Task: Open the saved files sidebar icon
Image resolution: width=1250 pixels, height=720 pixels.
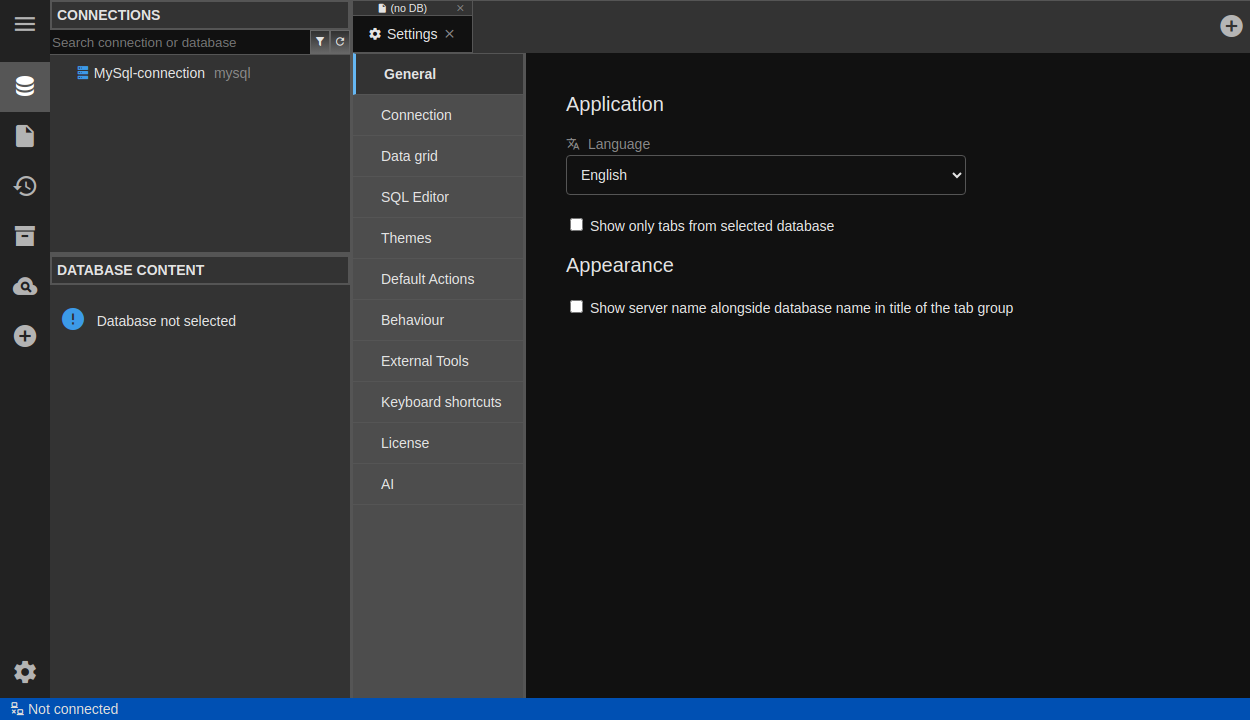Action: 25,136
